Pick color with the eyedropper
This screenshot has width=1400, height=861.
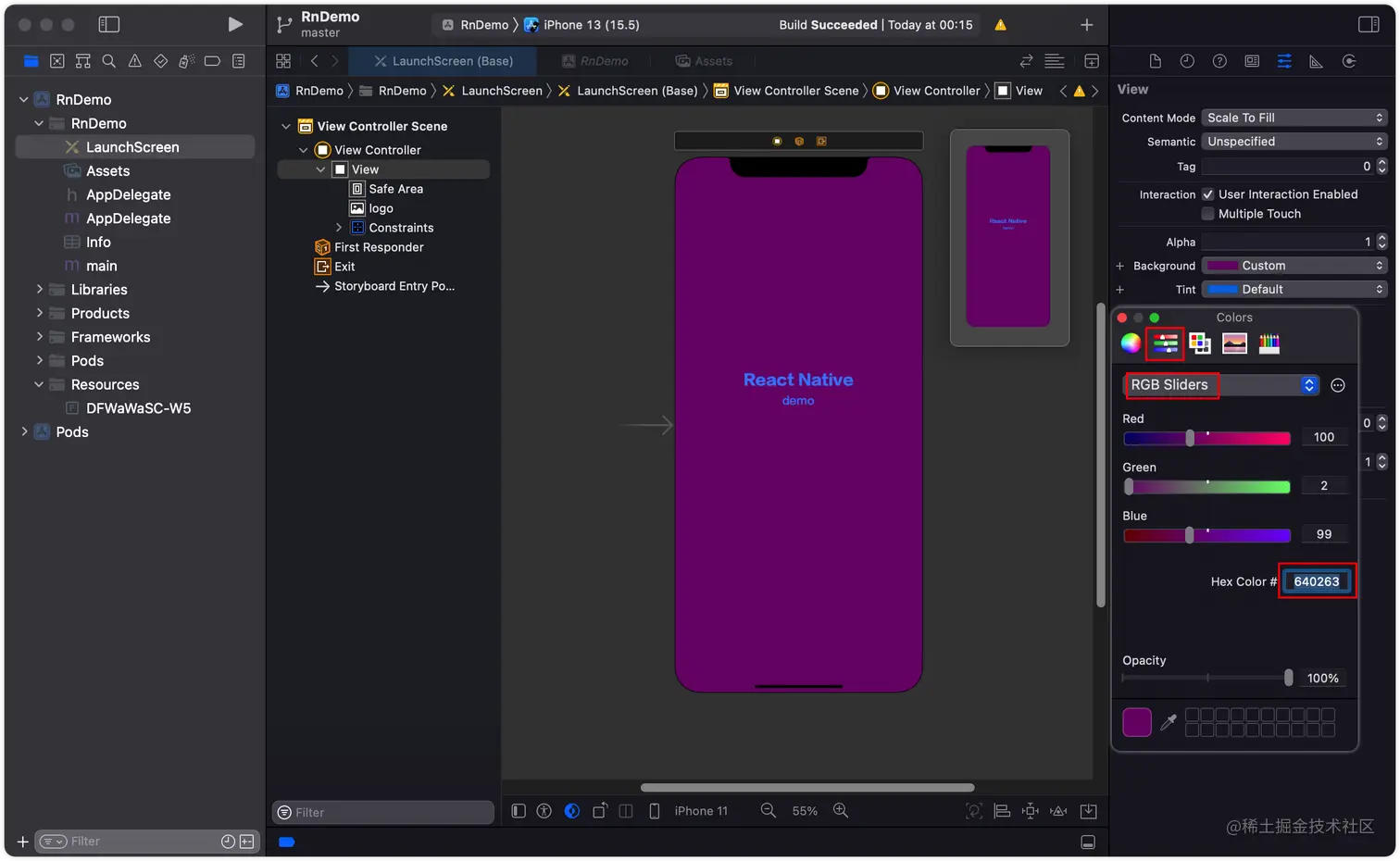pos(1169,721)
